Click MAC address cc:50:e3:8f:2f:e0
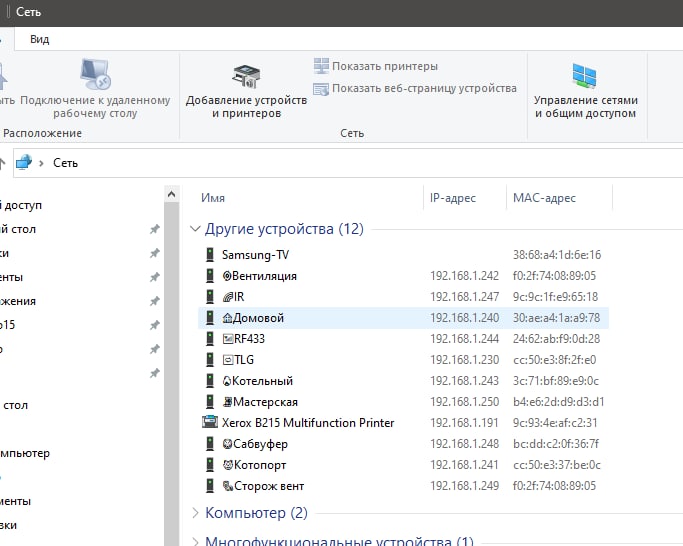Viewport: 683px width, 546px height. (555, 359)
